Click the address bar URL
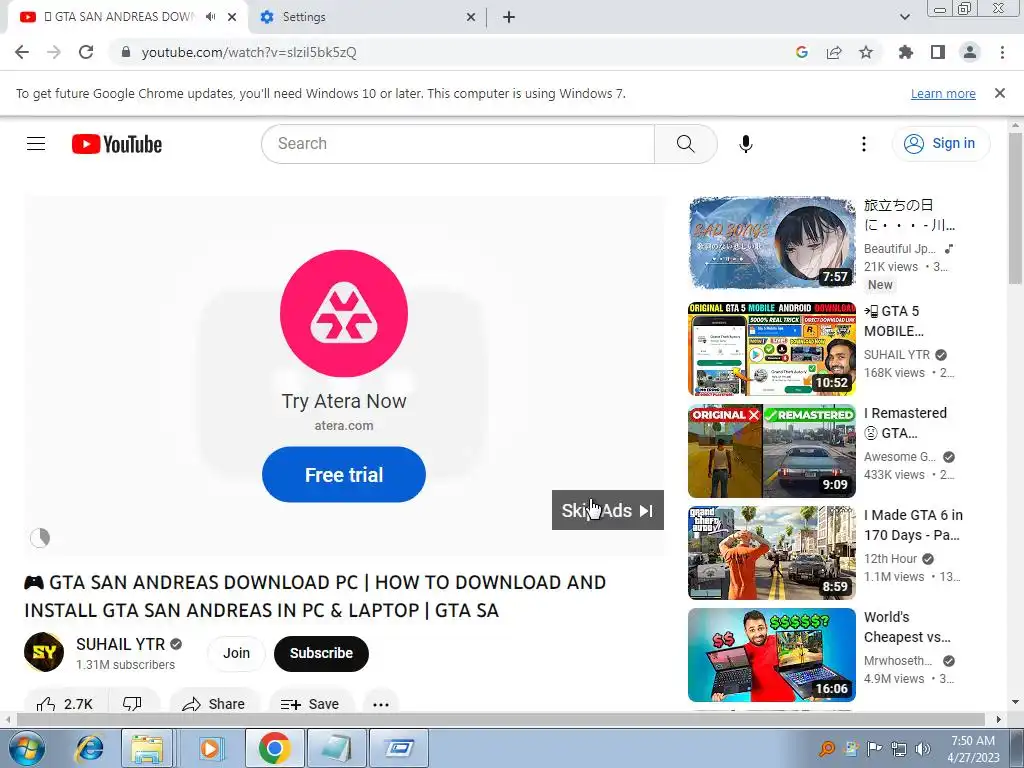Image resolution: width=1024 pixels, height=768 pixels. (x=249, y=52)
